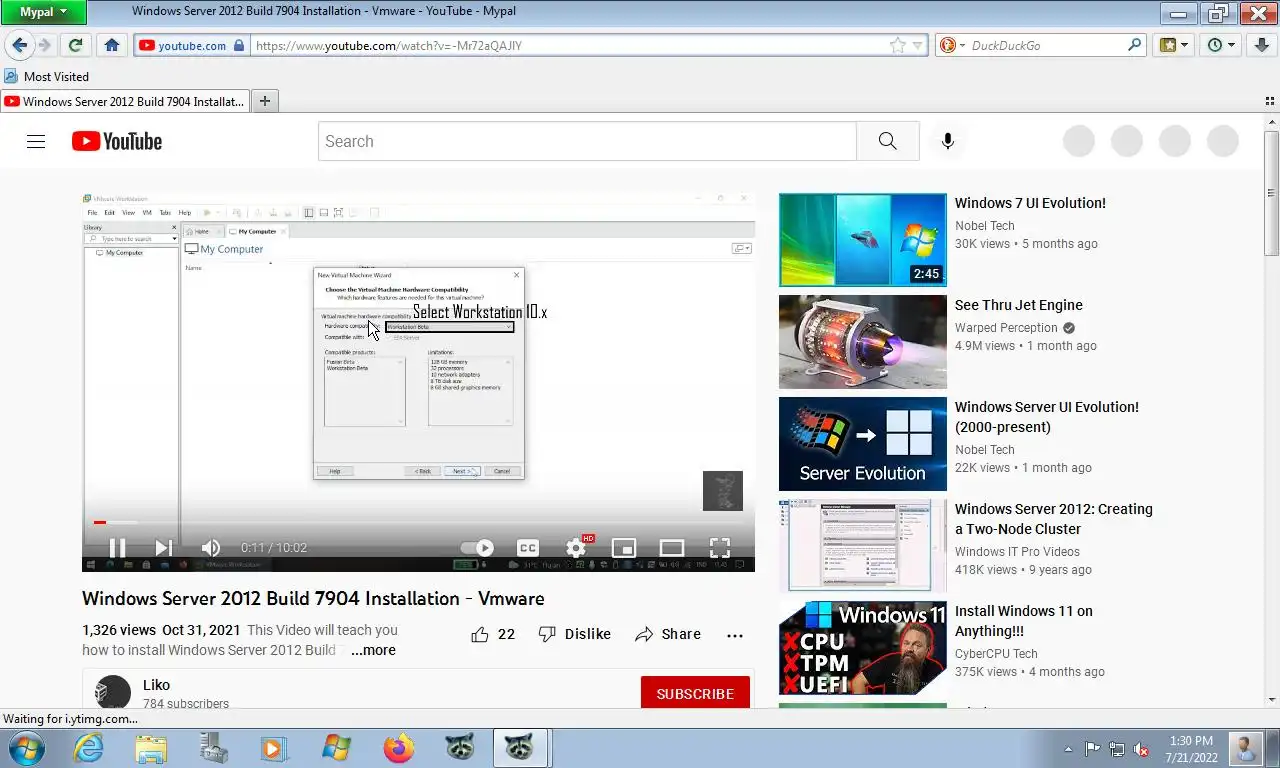
Task: Toggle closed captions CC
Action: 527,547
